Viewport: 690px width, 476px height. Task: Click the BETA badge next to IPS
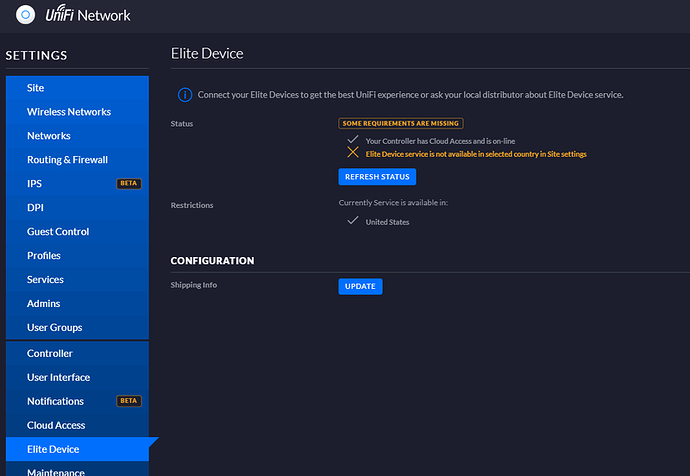(x=128, y=183)
